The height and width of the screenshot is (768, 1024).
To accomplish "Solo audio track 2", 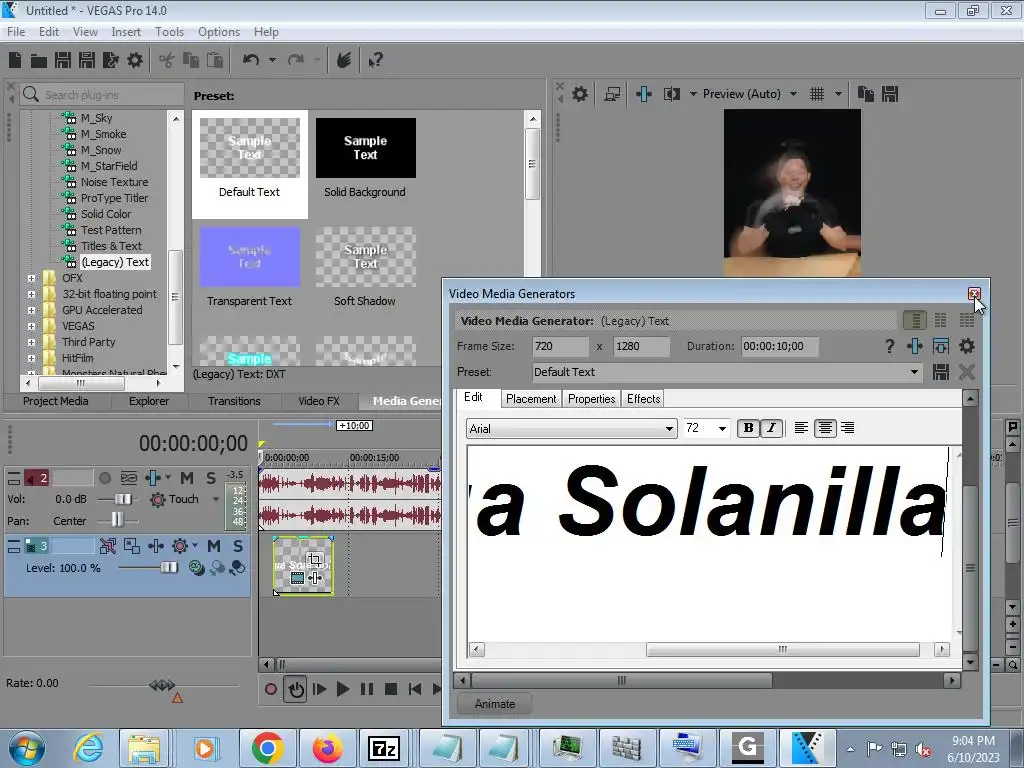I will pos(211,478).
